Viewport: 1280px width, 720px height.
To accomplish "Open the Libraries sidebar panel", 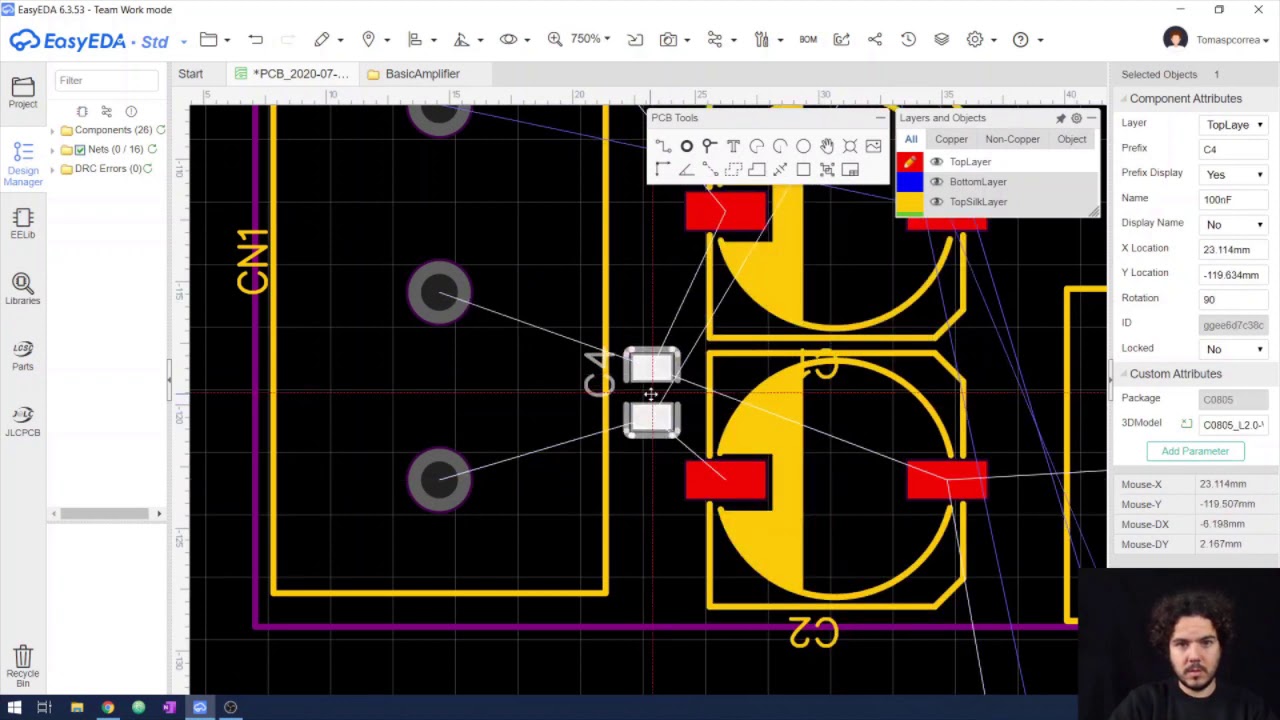I will 23,290.
